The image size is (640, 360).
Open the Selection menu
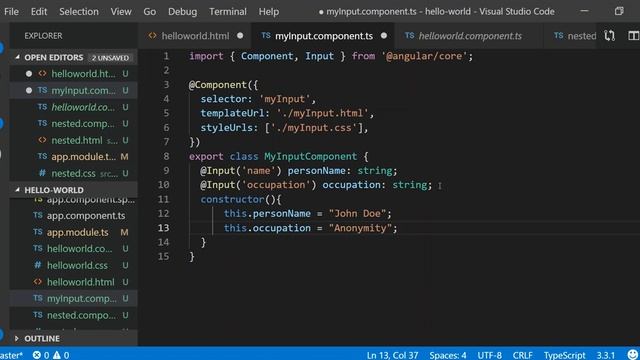pyautogui.click(x=79, y=11)
